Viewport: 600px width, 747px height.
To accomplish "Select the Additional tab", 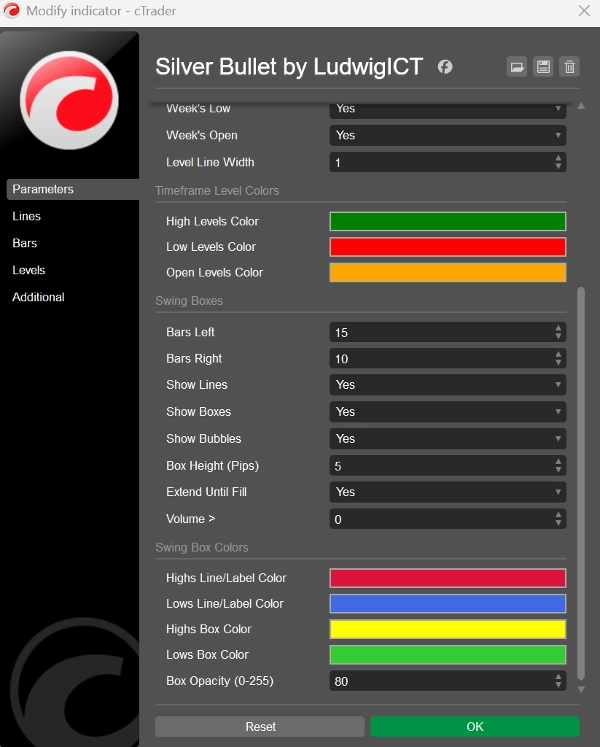I will pyautogui.click(x=38, y=297).
